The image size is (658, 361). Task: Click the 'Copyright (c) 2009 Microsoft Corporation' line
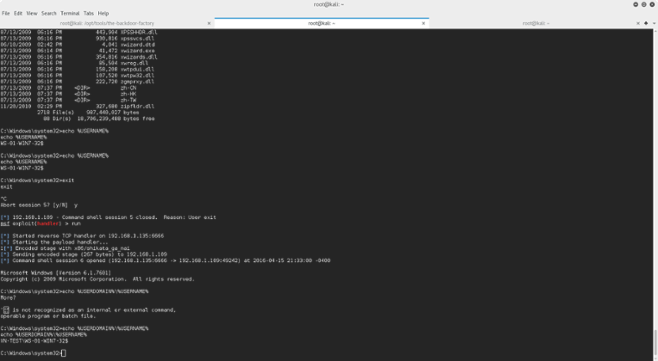(97, 279)
